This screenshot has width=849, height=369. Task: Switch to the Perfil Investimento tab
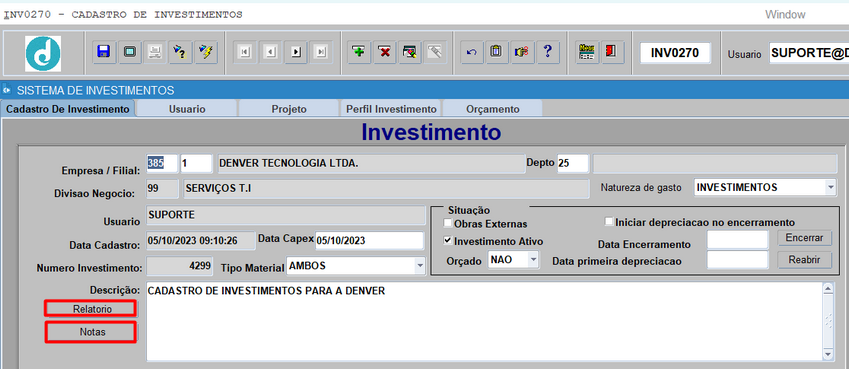pos(391,109)
